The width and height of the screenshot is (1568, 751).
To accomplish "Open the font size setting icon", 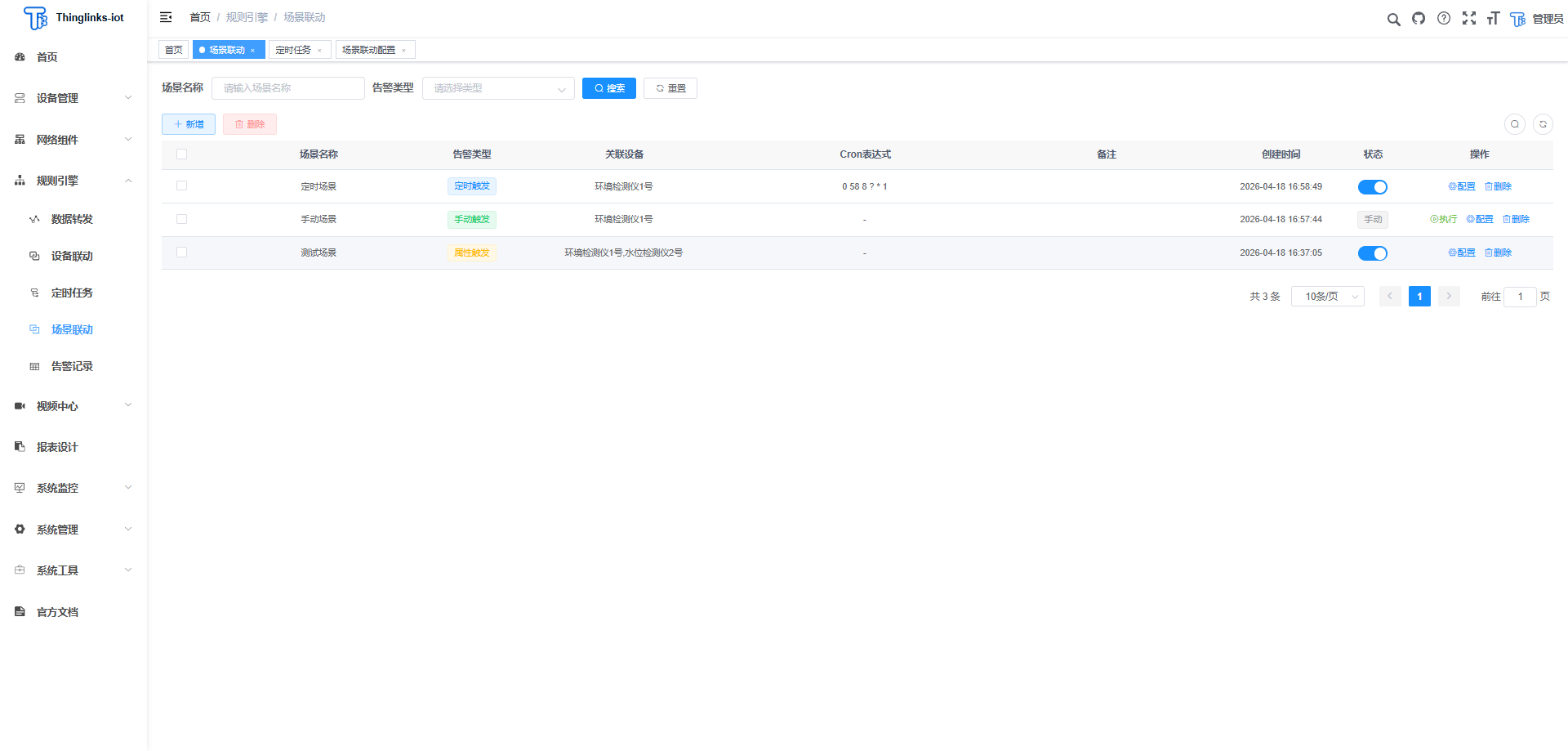I will (x=1493, y=18).
